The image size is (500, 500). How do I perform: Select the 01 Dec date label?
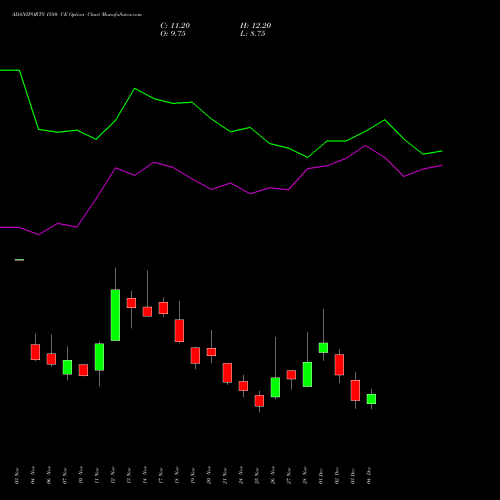321,476
